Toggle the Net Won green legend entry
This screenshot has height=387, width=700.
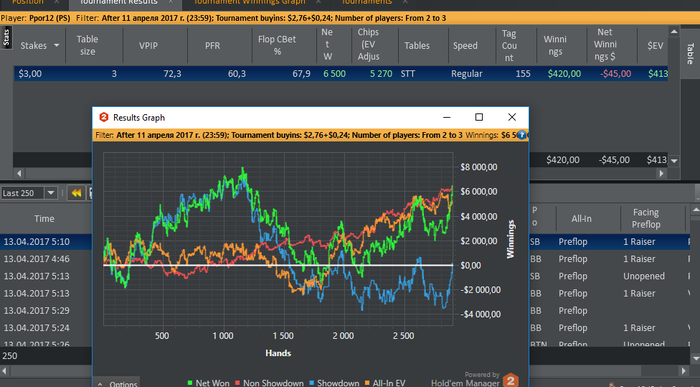click(208, 383)
